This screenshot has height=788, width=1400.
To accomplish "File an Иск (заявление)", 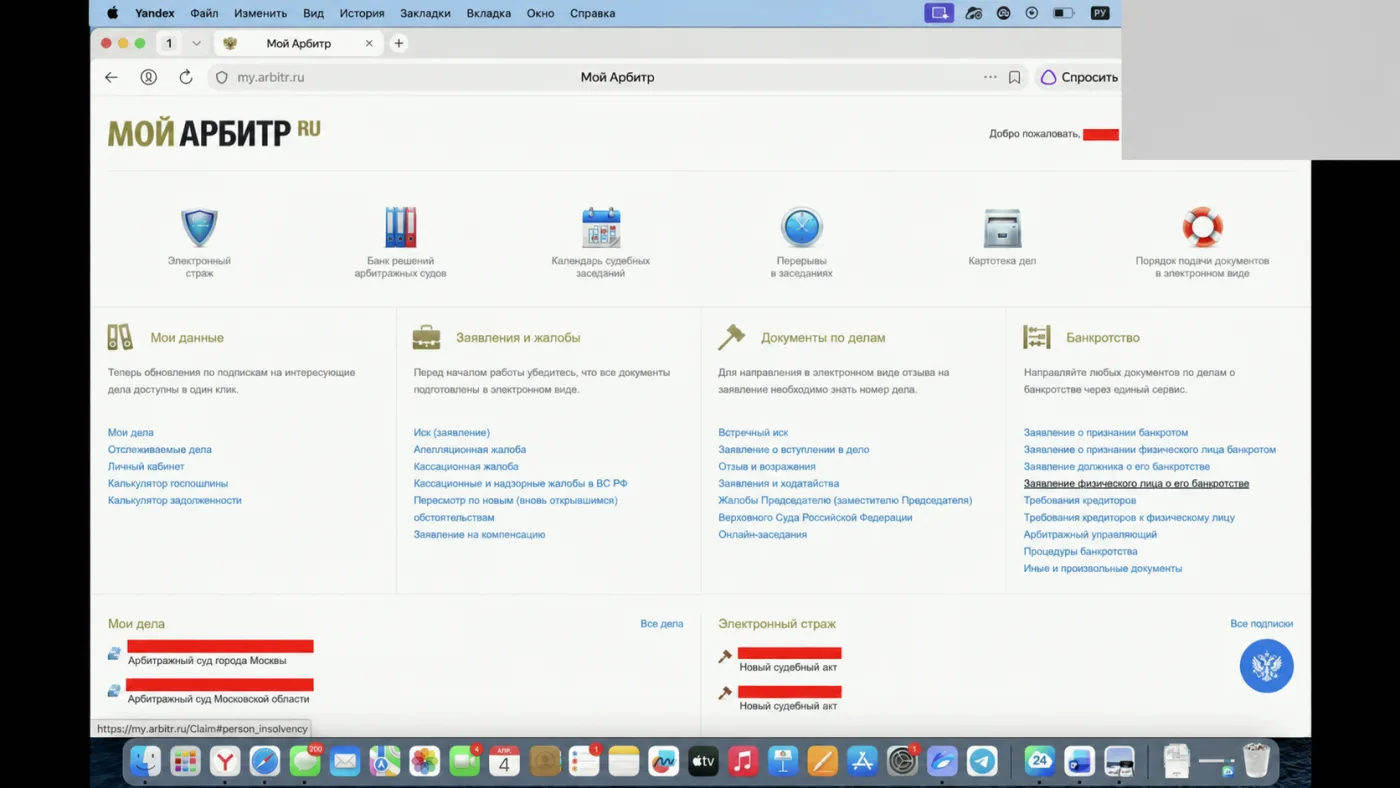I will (x=452, y=433).
